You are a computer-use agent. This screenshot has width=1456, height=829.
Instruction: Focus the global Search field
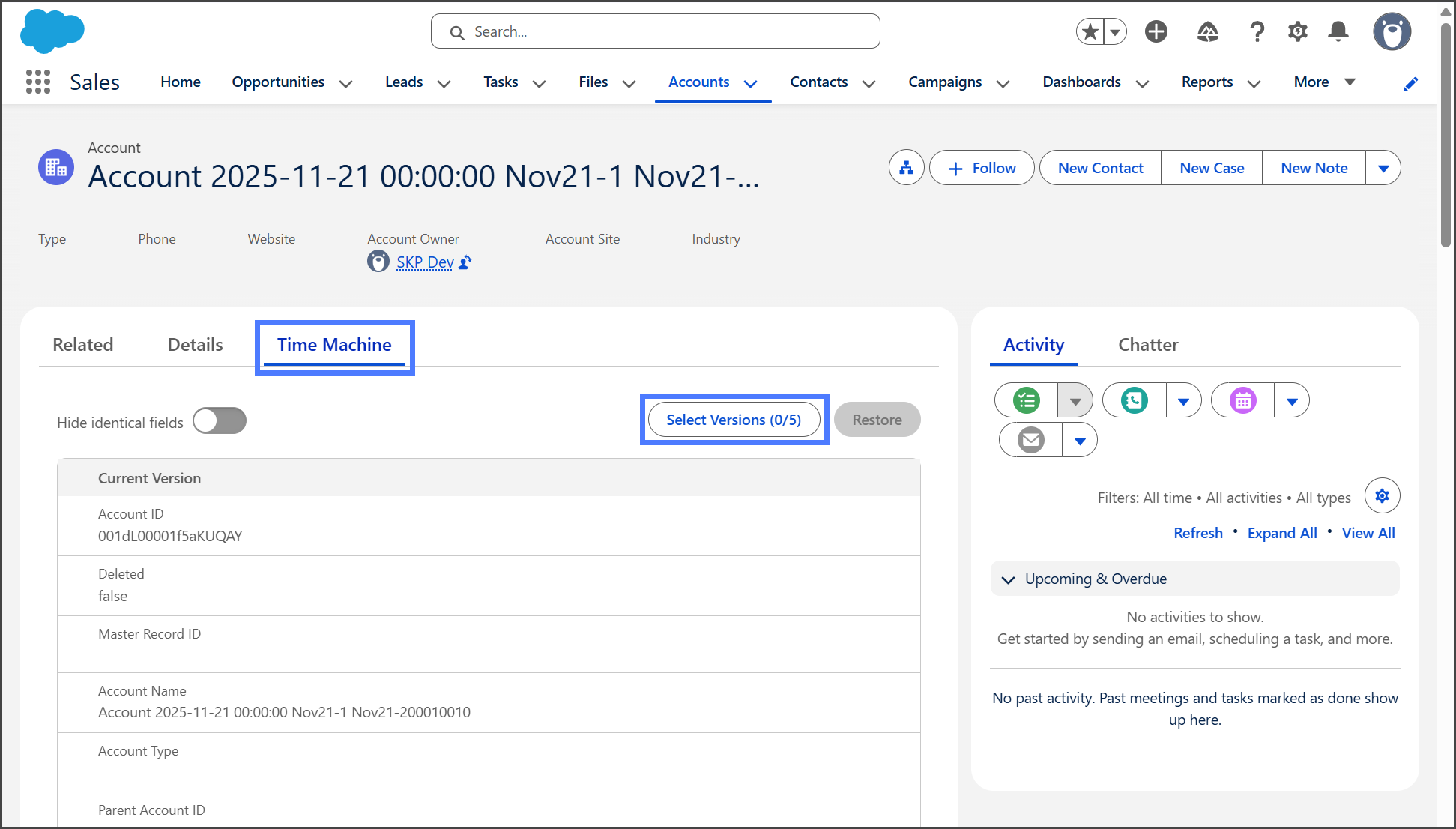(x=656, y=31)
